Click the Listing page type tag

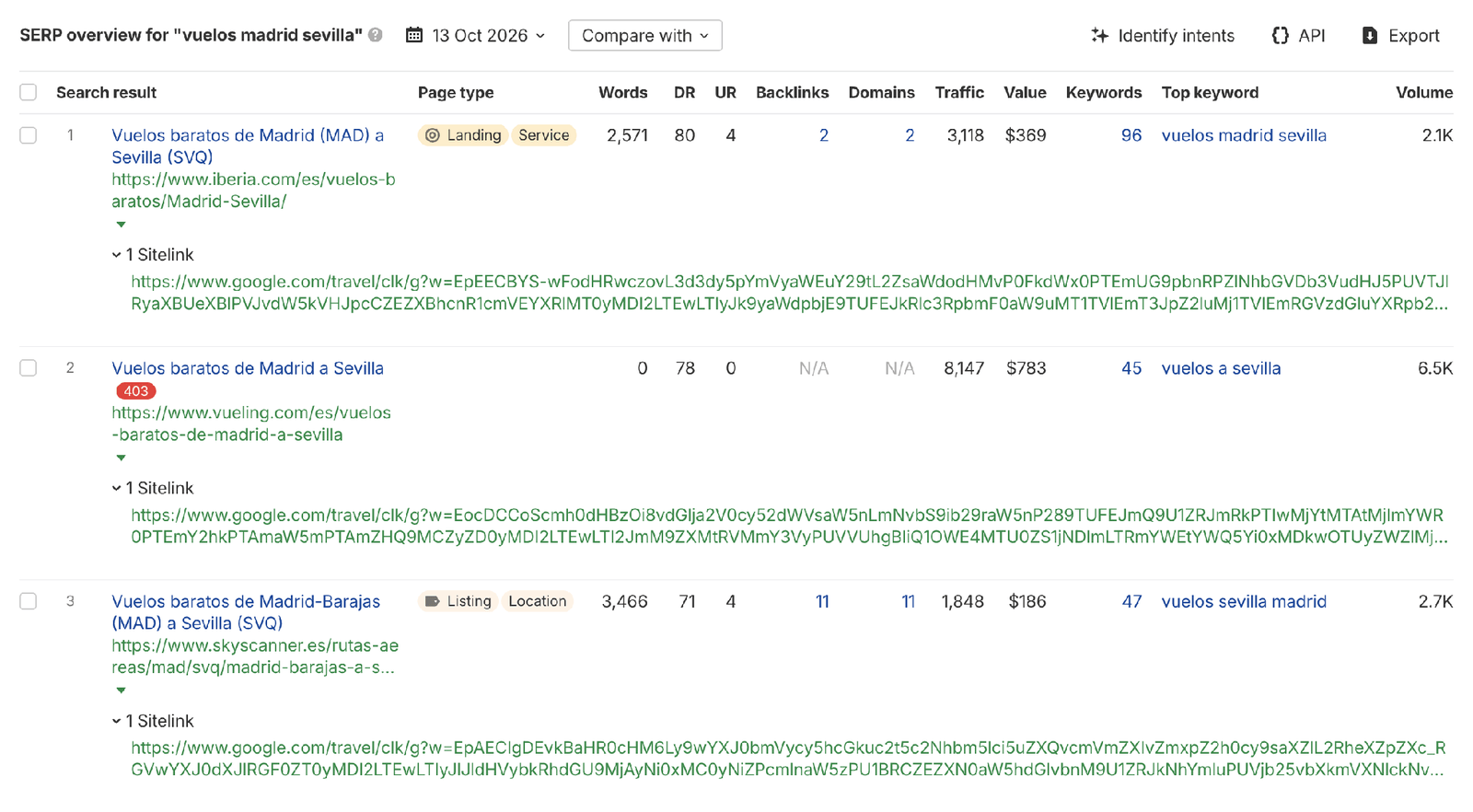pos(458,601)
